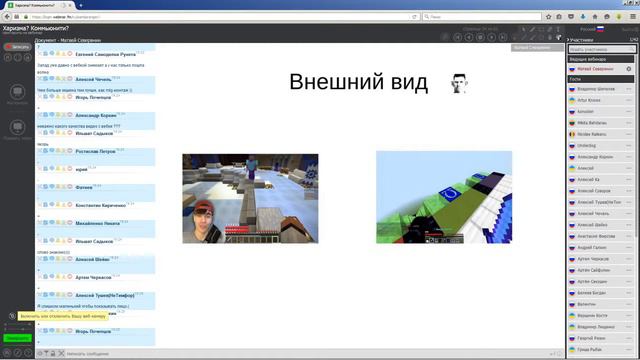This screenshot has width=640, height=360.
Task: Click the green button in left sidebar
Action: click(18, 338)
